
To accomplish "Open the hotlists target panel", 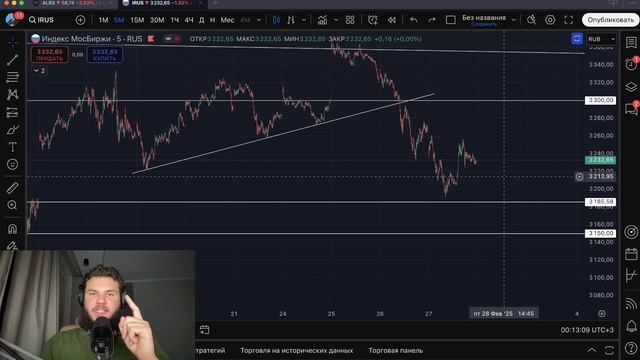I will point(631,232).
